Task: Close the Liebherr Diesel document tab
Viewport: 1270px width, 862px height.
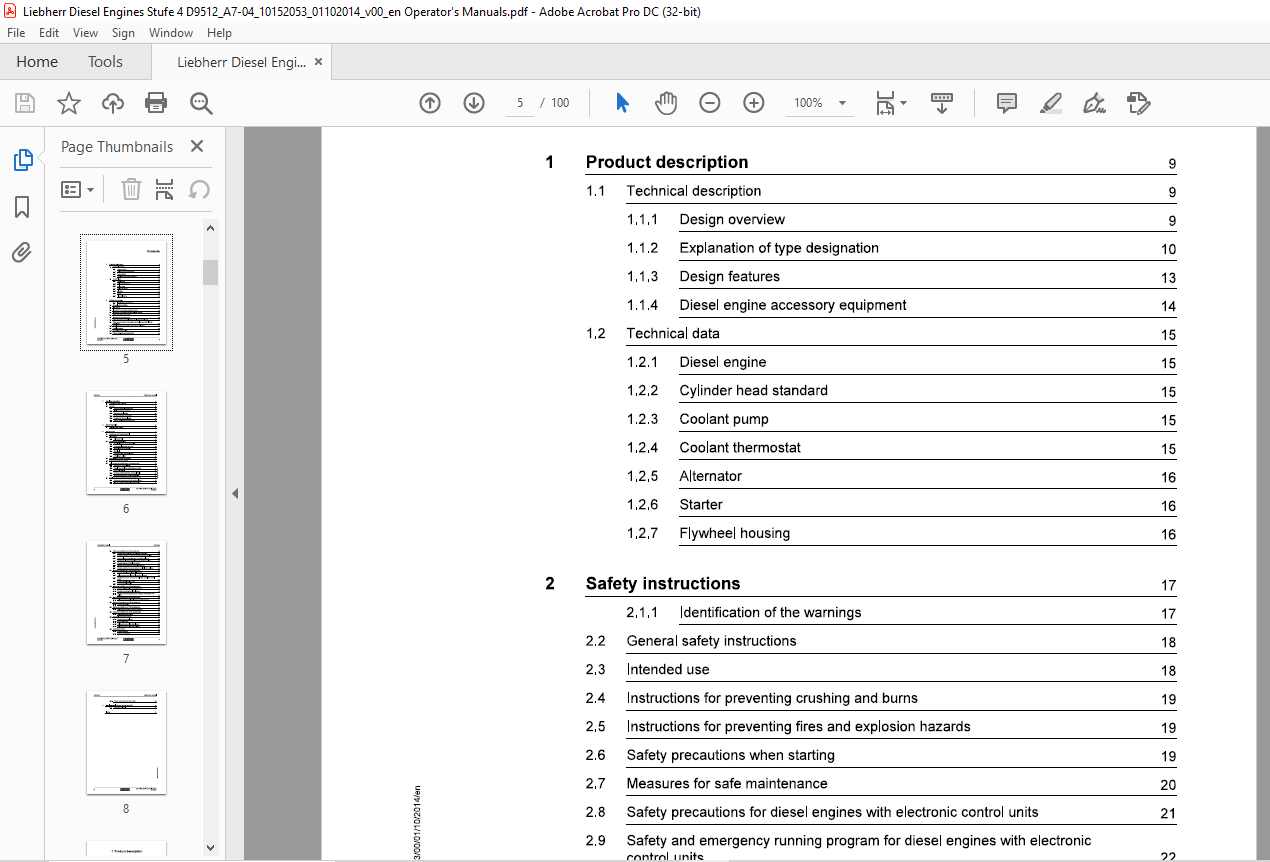Action: coord(318,62)
